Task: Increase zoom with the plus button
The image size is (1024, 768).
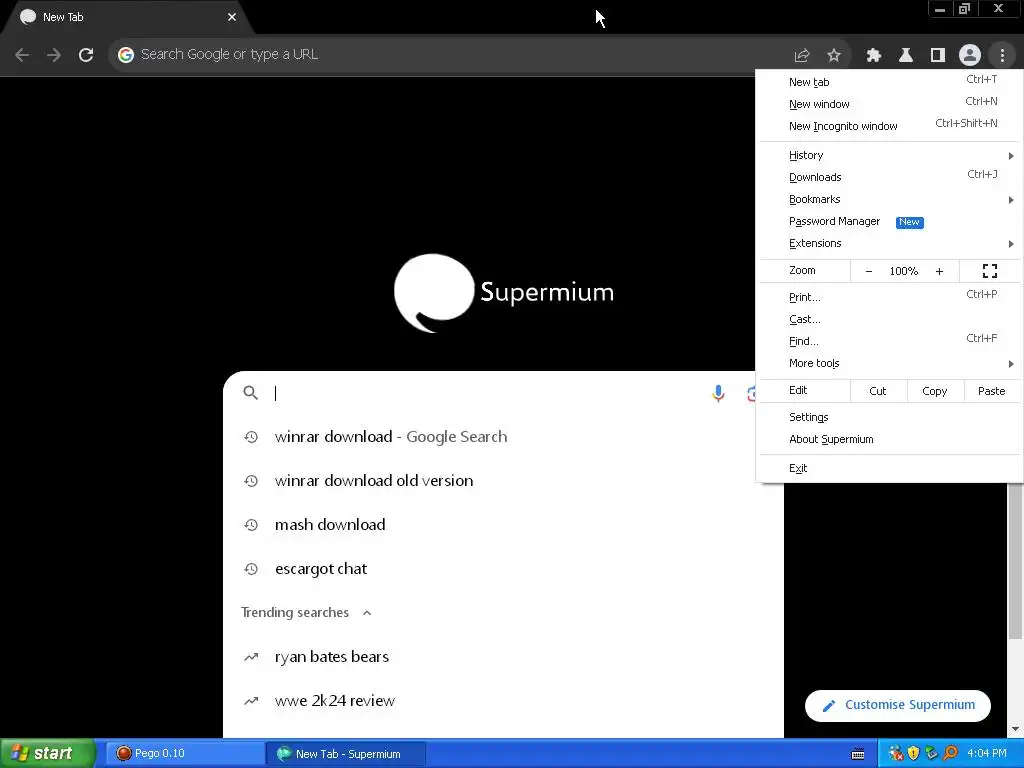Action: pos(939,272)
